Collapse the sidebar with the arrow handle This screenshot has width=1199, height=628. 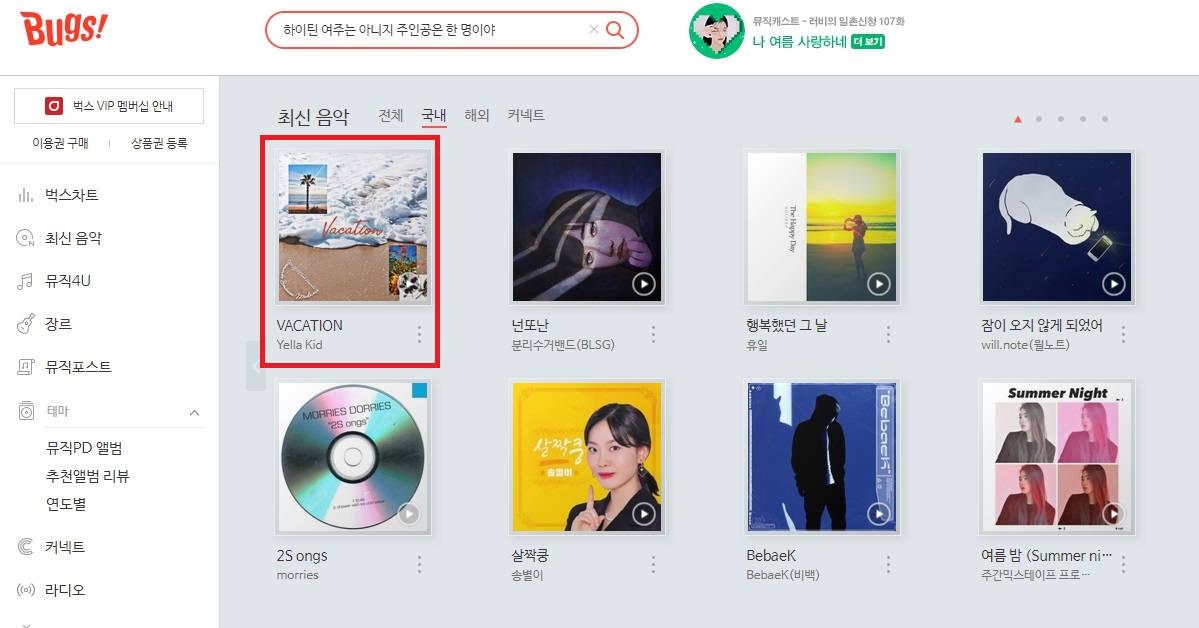click(255, 366)
